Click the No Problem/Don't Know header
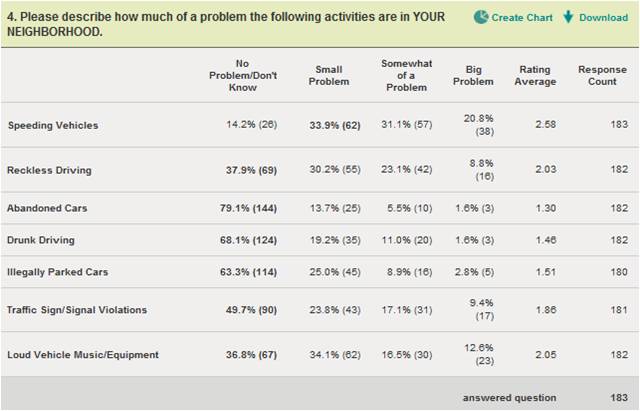The width and height of the screenshot is (640, 411). pyautogui.click(x=243, y=76)
